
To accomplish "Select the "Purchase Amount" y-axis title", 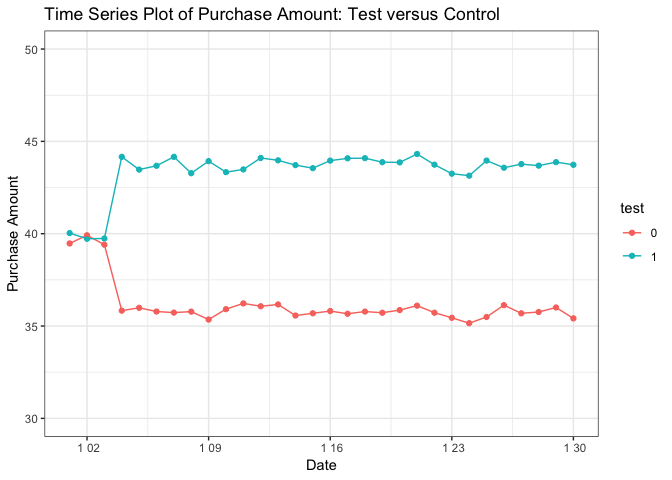I will coord(14,232).
